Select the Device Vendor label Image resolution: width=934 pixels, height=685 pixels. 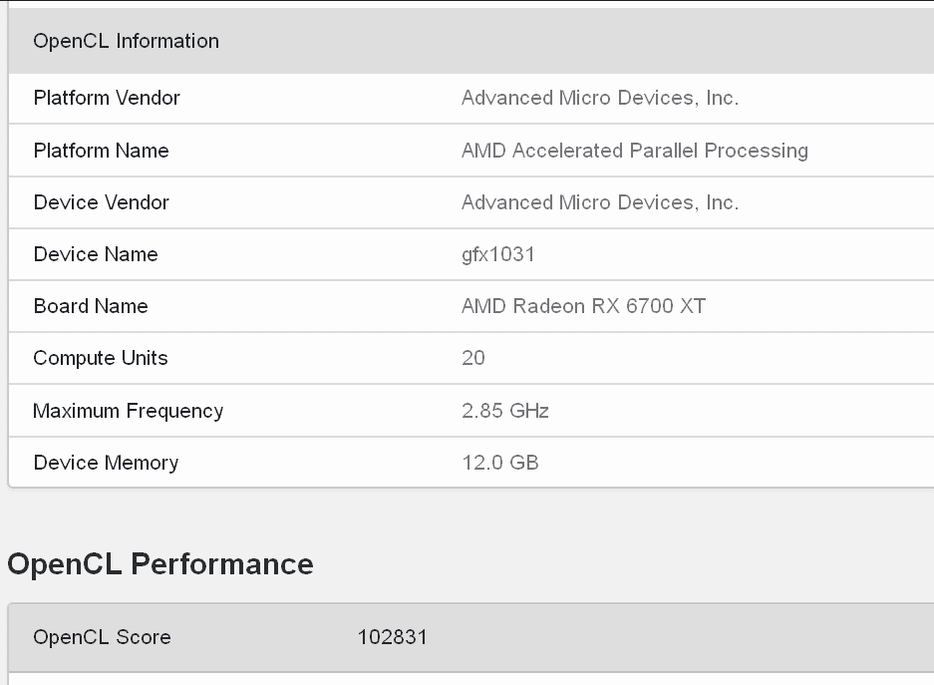[x=101, y=202]
